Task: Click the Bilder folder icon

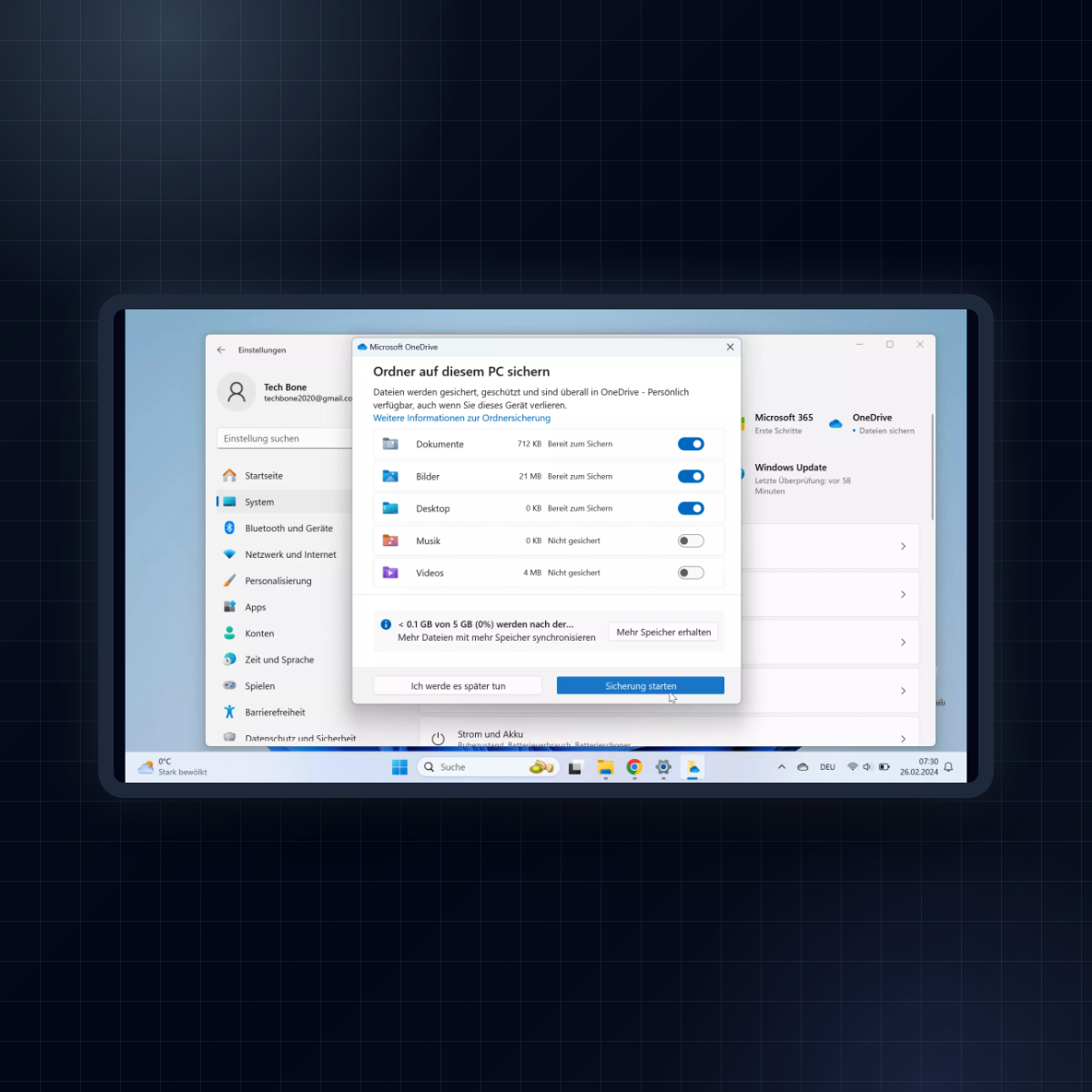Action: pyautogui.click(x=390, y=476)
